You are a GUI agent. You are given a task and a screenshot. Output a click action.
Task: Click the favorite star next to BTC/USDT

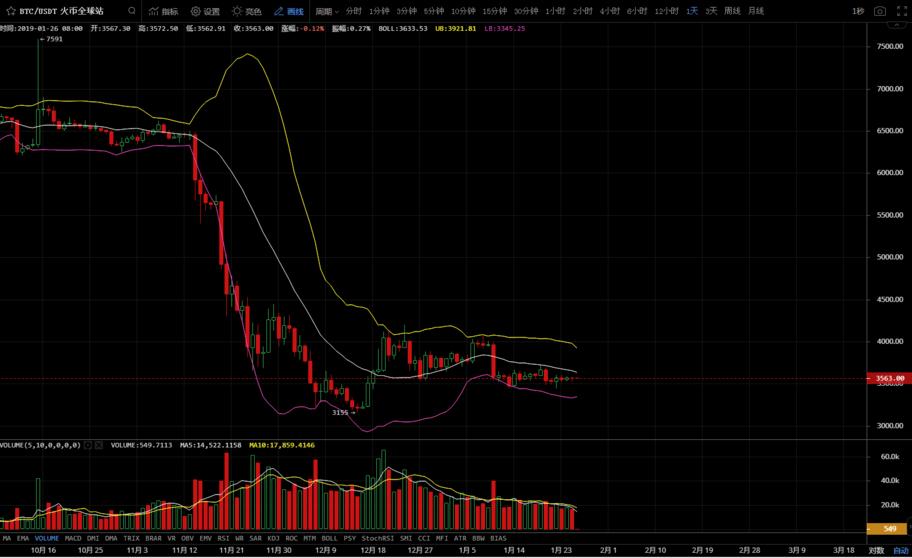(10, 11)
